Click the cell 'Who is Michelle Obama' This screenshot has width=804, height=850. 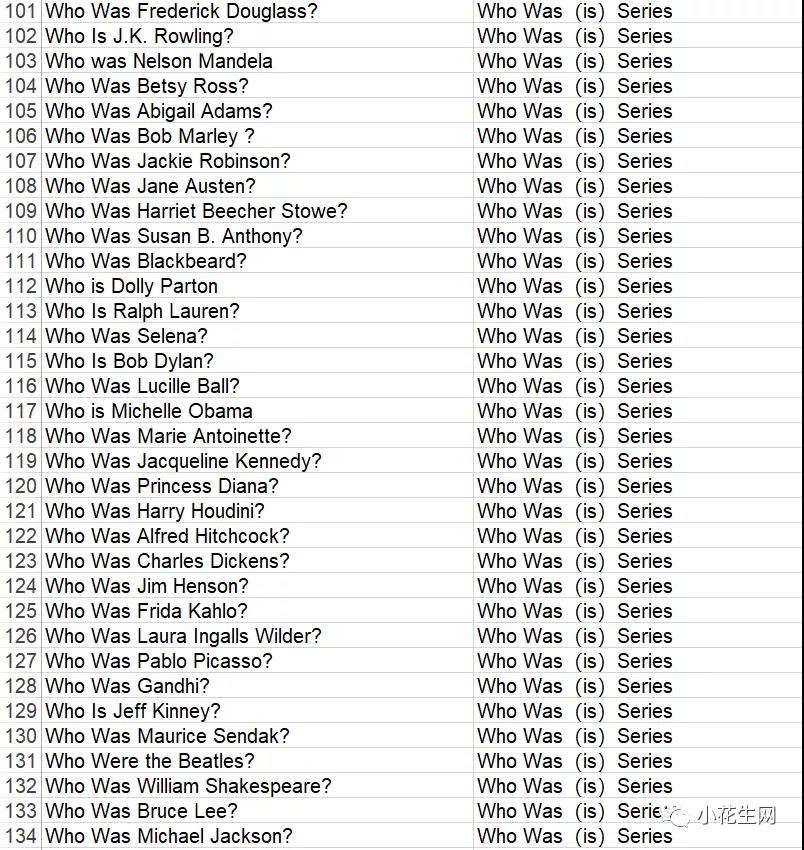(257, 410)
